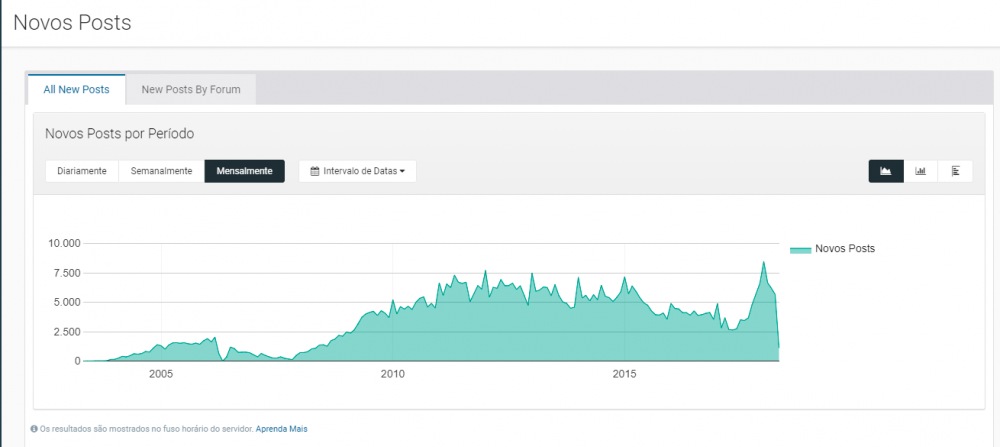Open the Intervalo de Datas dropdown

(357, 171)
